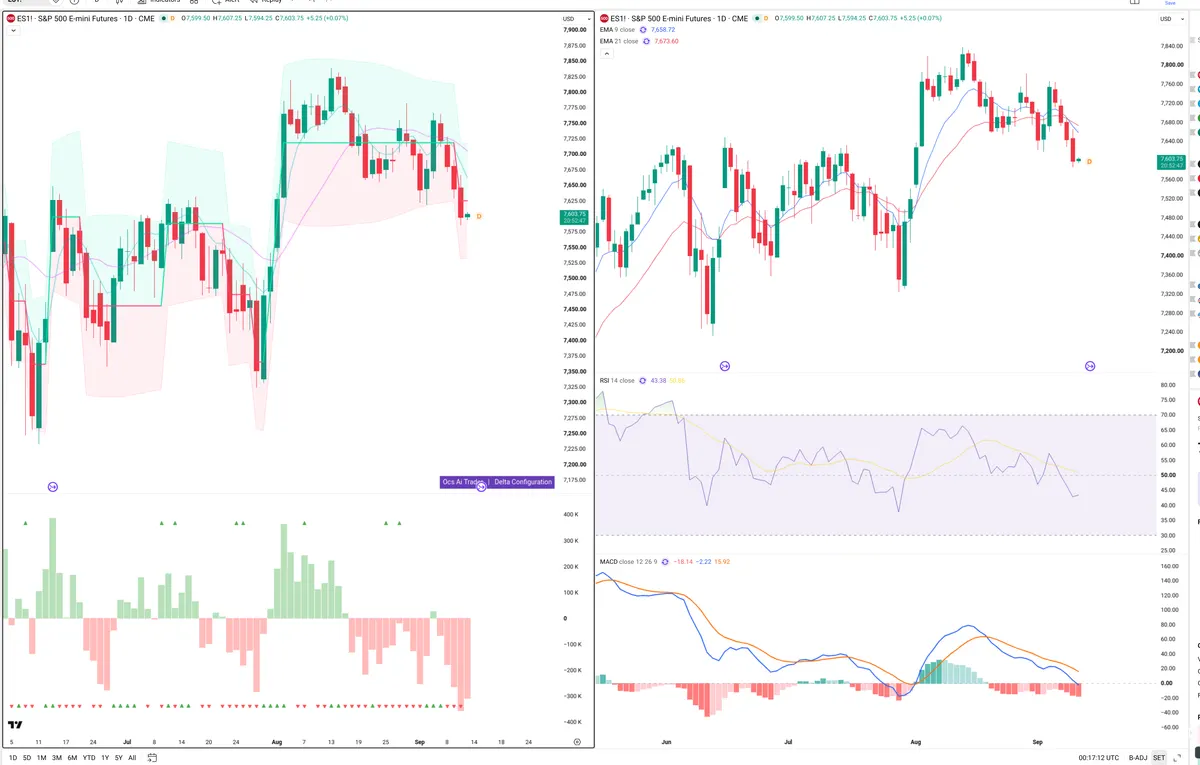
Task: Select 1M time range
Action: click(x=42, y=758)
